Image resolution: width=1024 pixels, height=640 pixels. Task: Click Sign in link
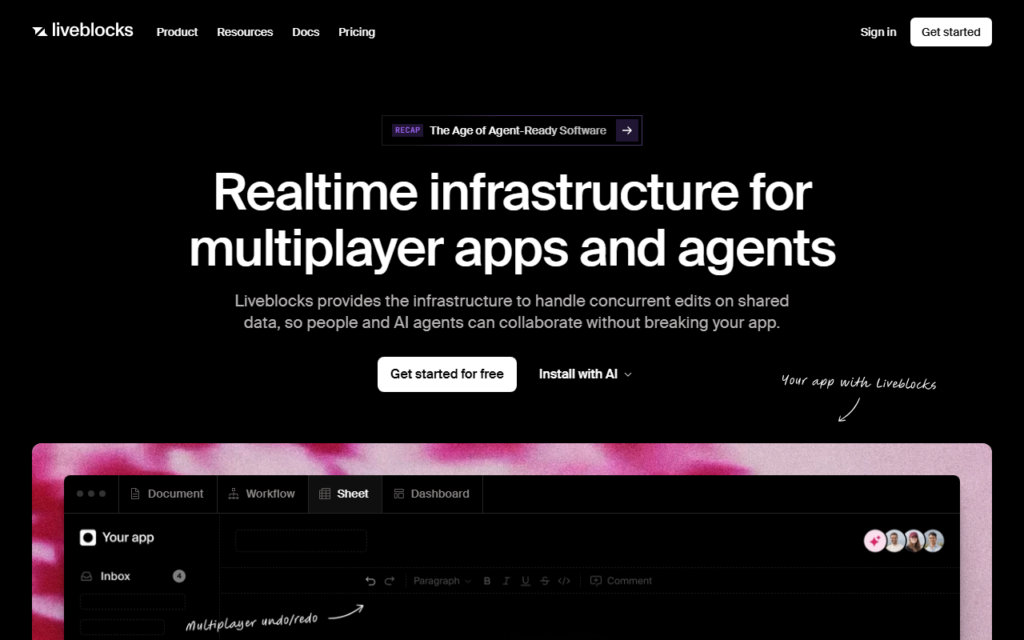[x=878, y=32]
